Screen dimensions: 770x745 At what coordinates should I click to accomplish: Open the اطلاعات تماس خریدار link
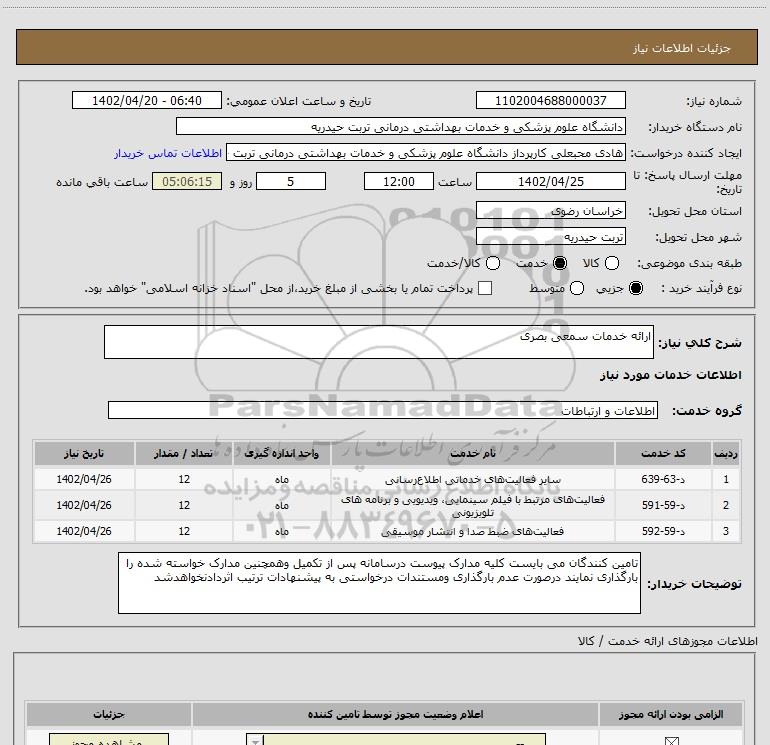pos(168,154)
